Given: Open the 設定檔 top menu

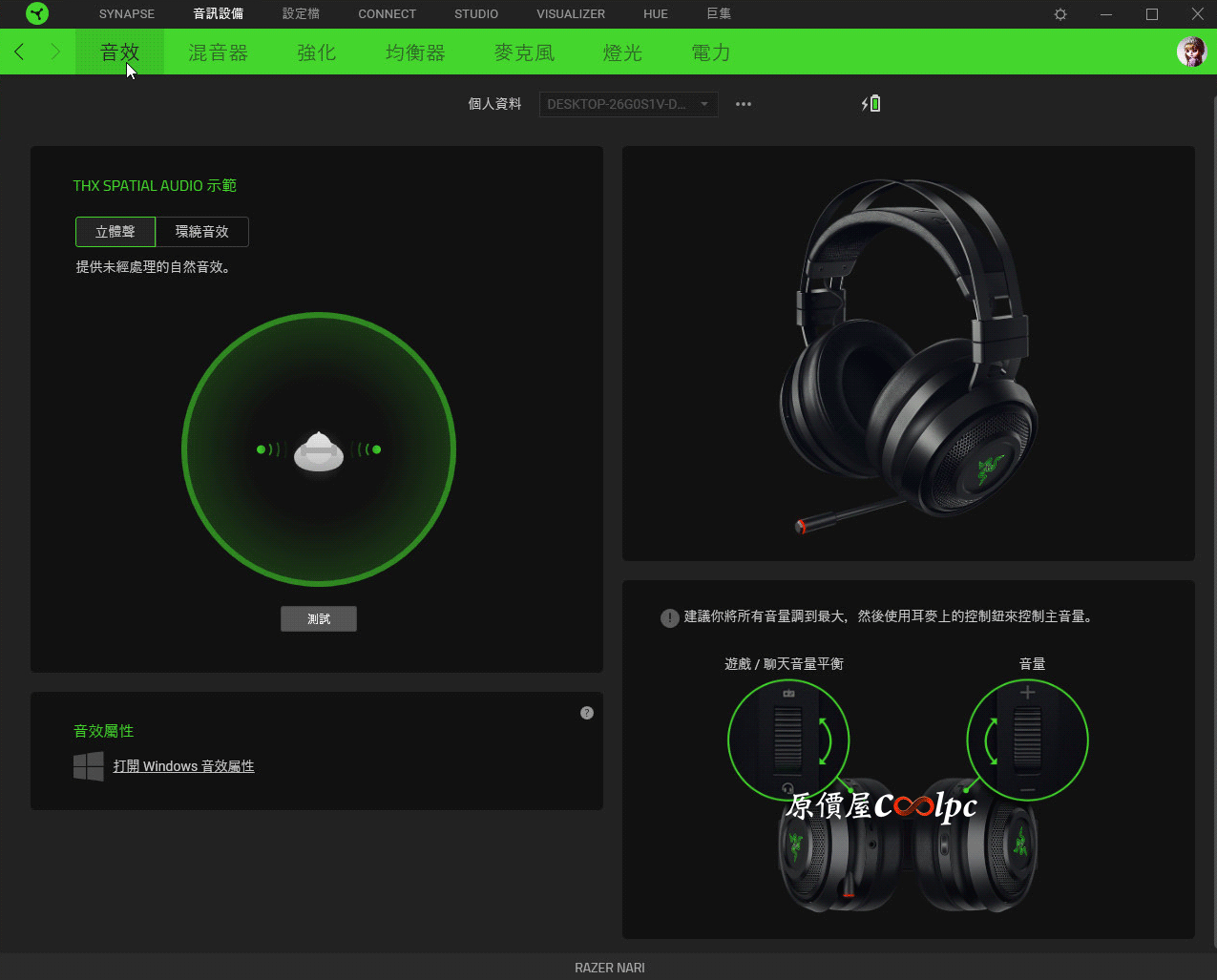Looking at the screenshot, I should [302, 14].
